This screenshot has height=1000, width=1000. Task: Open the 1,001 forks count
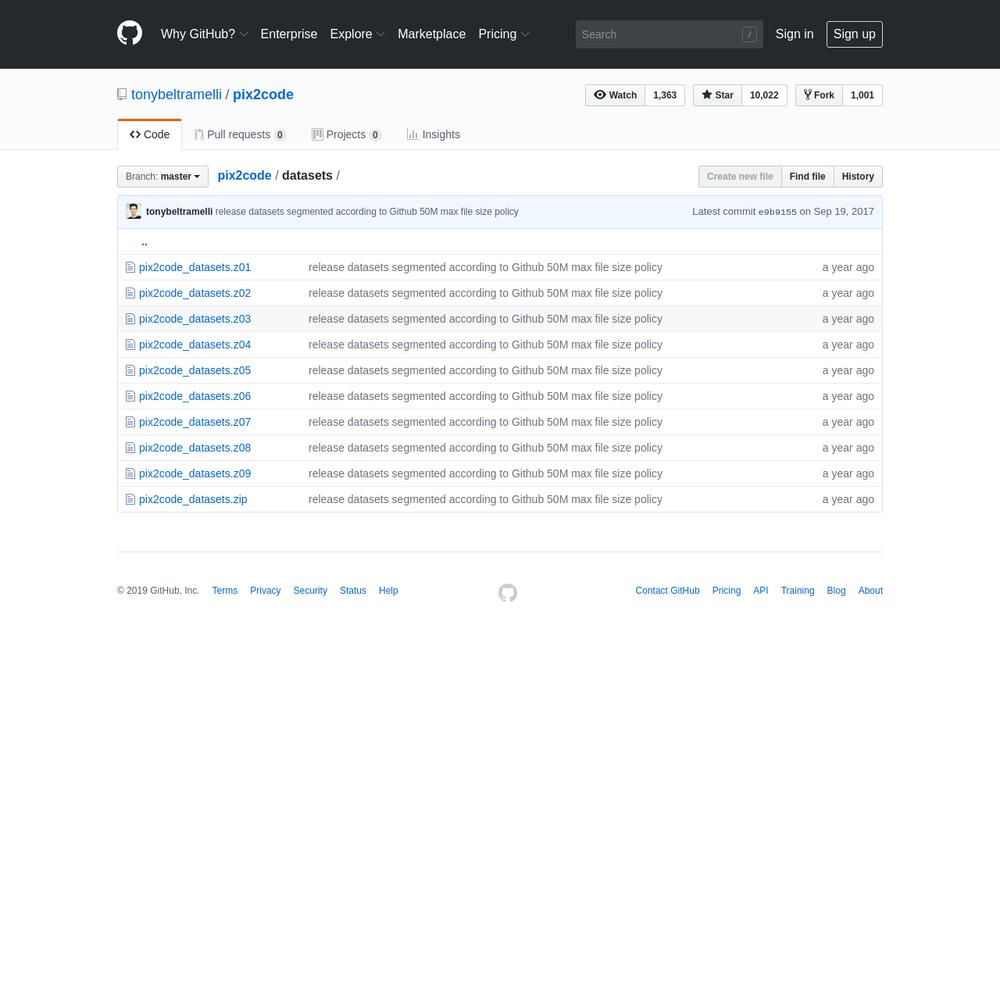pyautogui.click(x=862, y=95)
